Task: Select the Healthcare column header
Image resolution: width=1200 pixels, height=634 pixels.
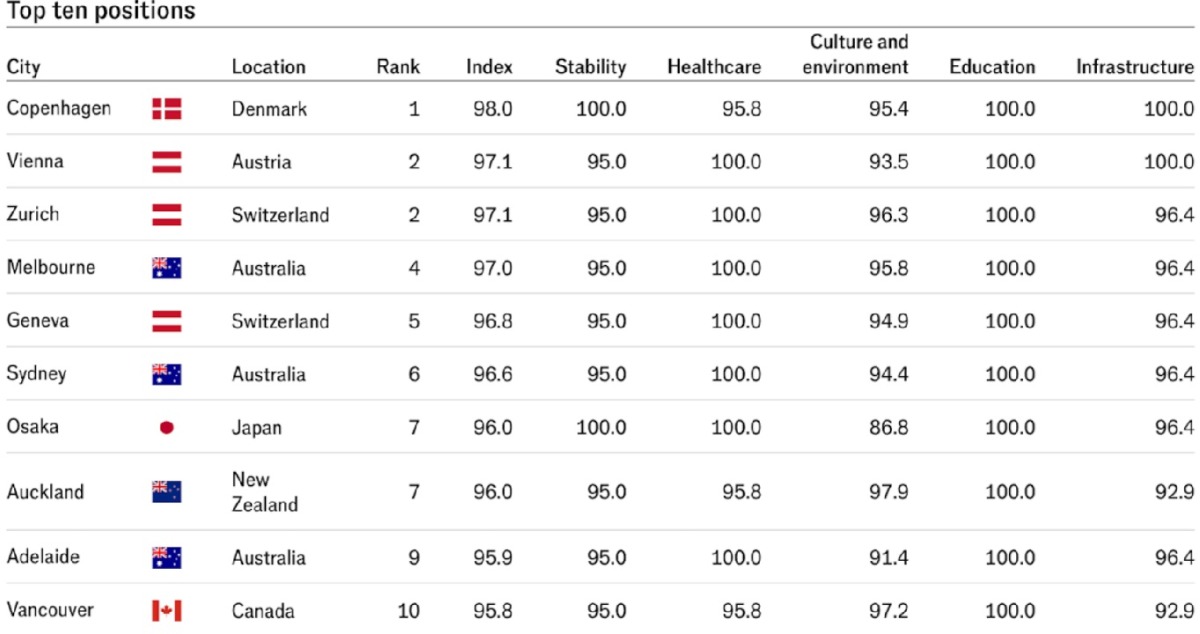Action: point(714,67)
